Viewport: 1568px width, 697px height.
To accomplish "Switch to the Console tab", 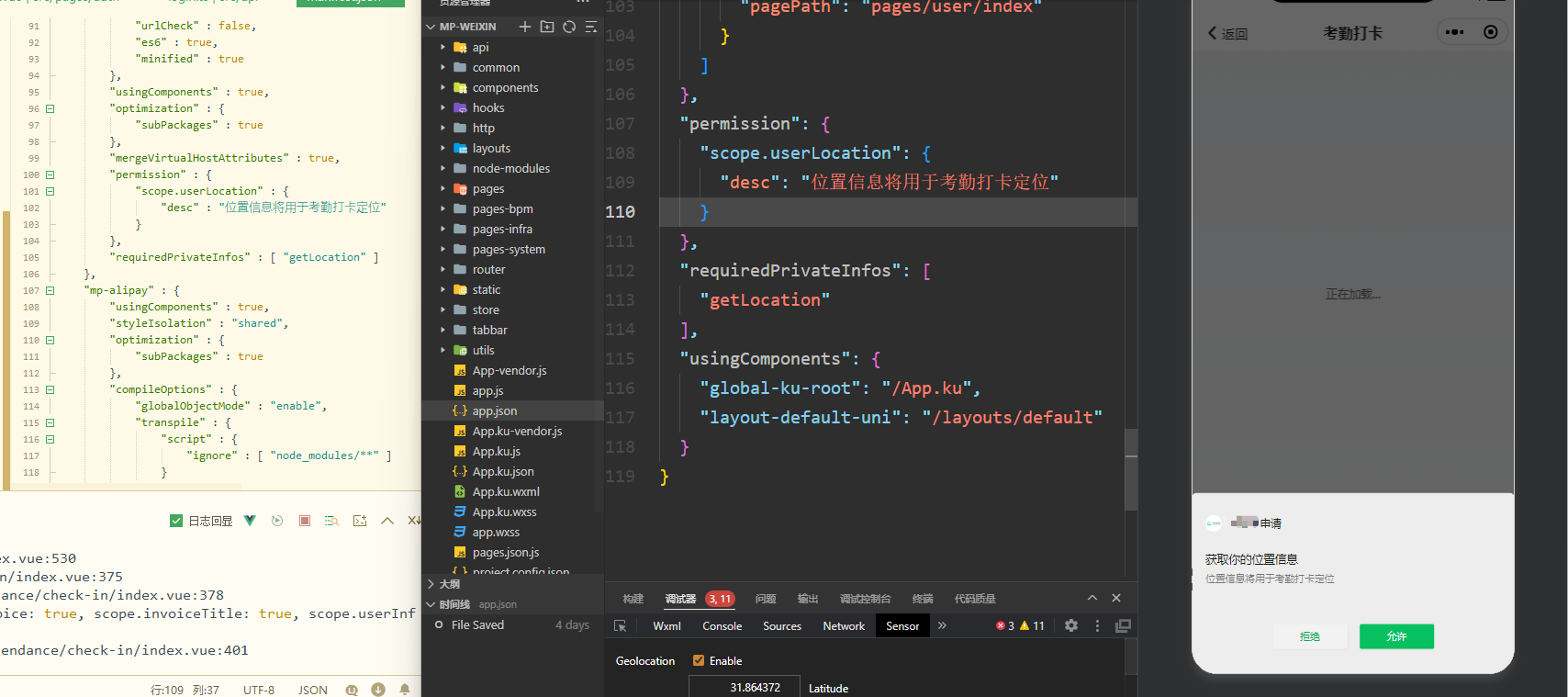I will coord(722,626).
